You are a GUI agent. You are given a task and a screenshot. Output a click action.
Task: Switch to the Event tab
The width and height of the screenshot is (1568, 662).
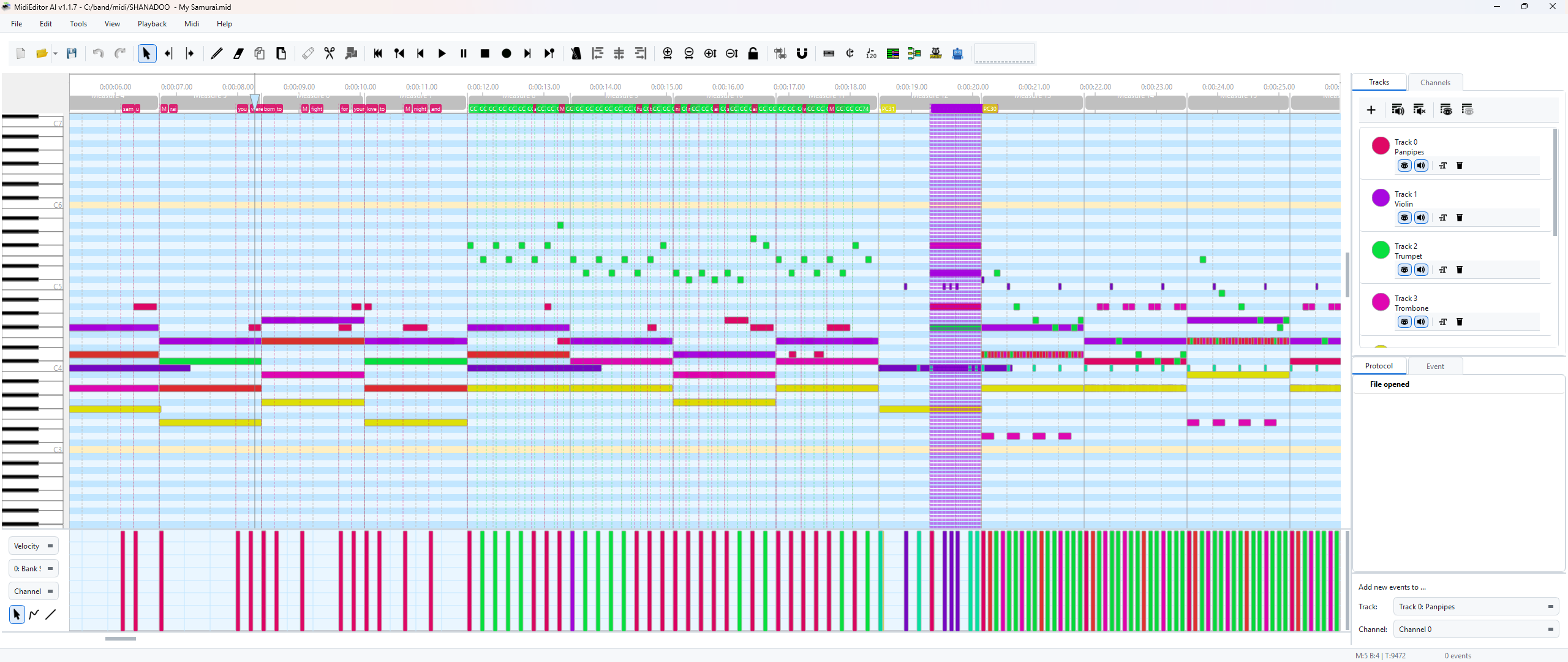tap(1434, 366)
